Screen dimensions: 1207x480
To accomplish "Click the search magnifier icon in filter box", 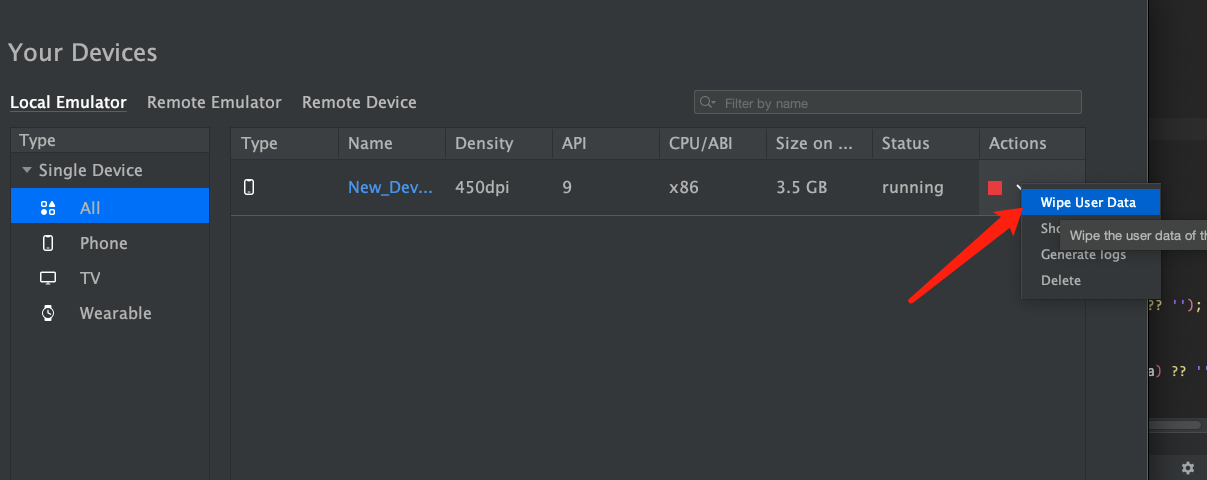I will [708, 102].
